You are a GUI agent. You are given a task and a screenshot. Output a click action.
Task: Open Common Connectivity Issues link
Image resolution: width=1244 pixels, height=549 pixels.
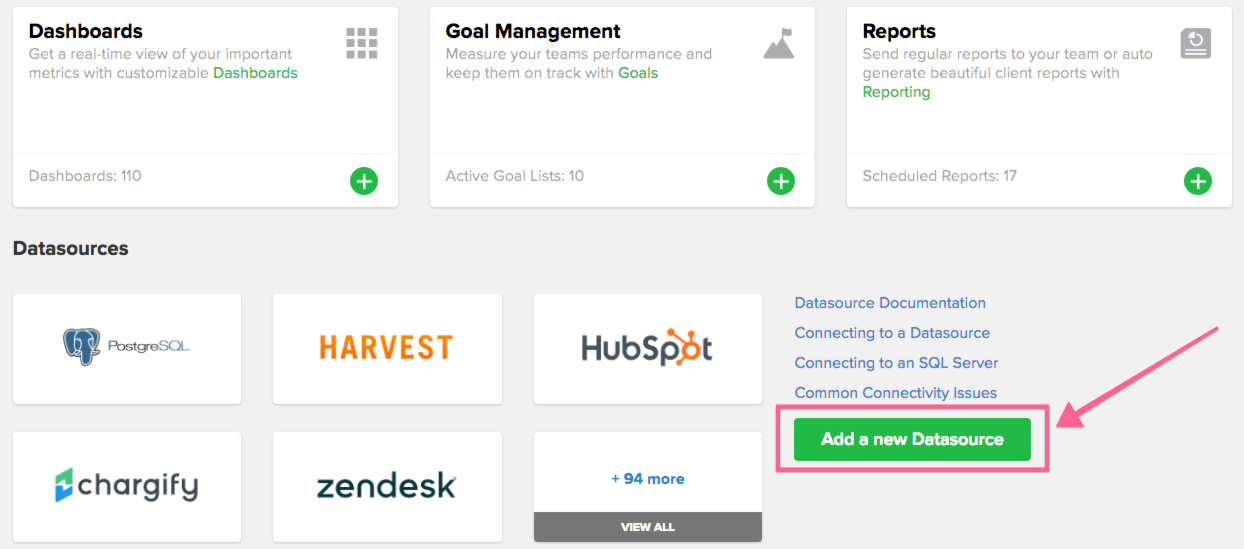click(896, 393)
